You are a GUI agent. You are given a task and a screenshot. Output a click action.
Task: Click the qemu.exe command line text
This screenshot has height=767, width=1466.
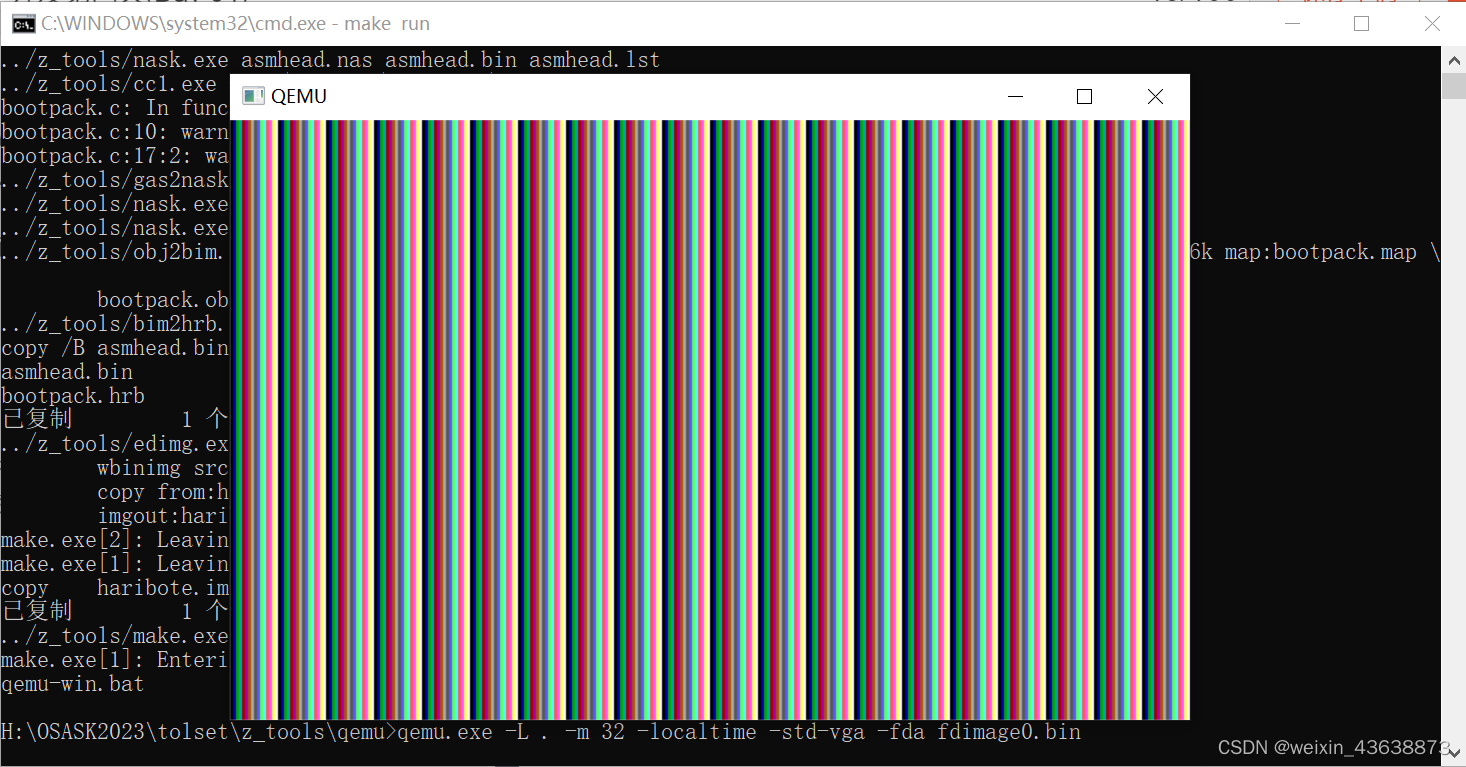(739, 732)
